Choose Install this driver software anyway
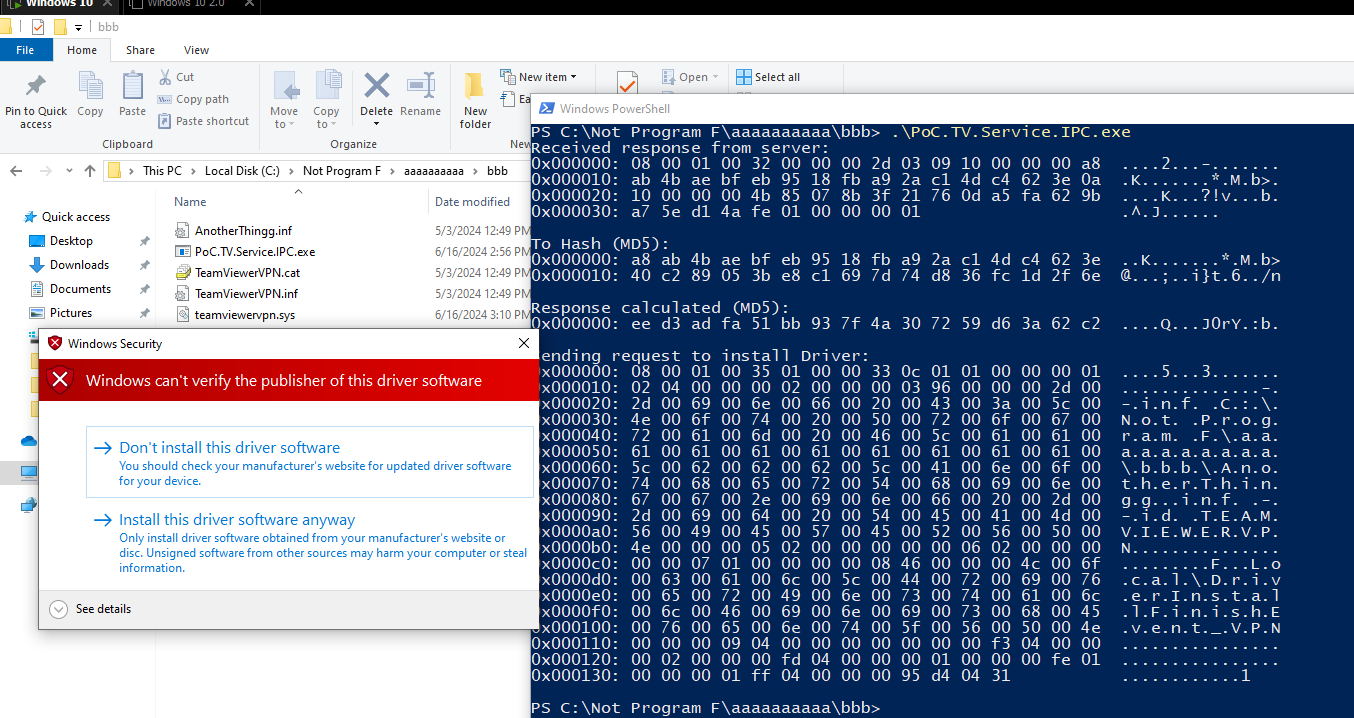The width and height of the screenshot is (1354, 718). coord(310,542)
